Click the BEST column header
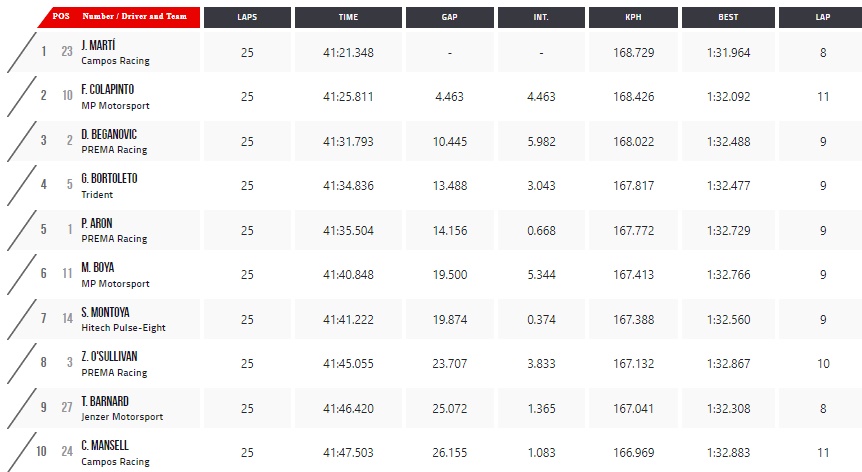The width and height of the screenshot is (862, 472). (x=728, y=17)
